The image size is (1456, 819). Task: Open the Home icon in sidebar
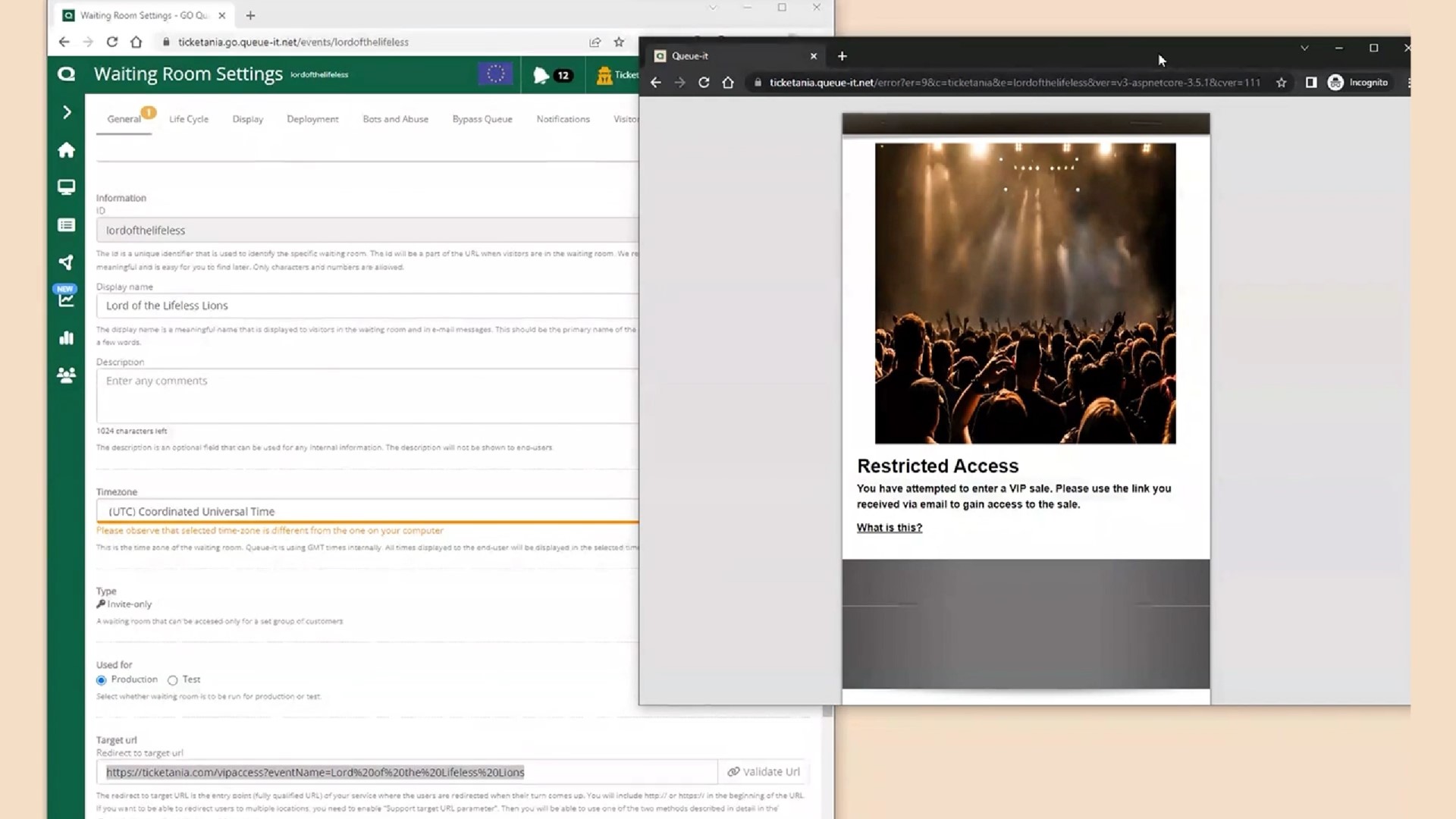tap(67, 150)
